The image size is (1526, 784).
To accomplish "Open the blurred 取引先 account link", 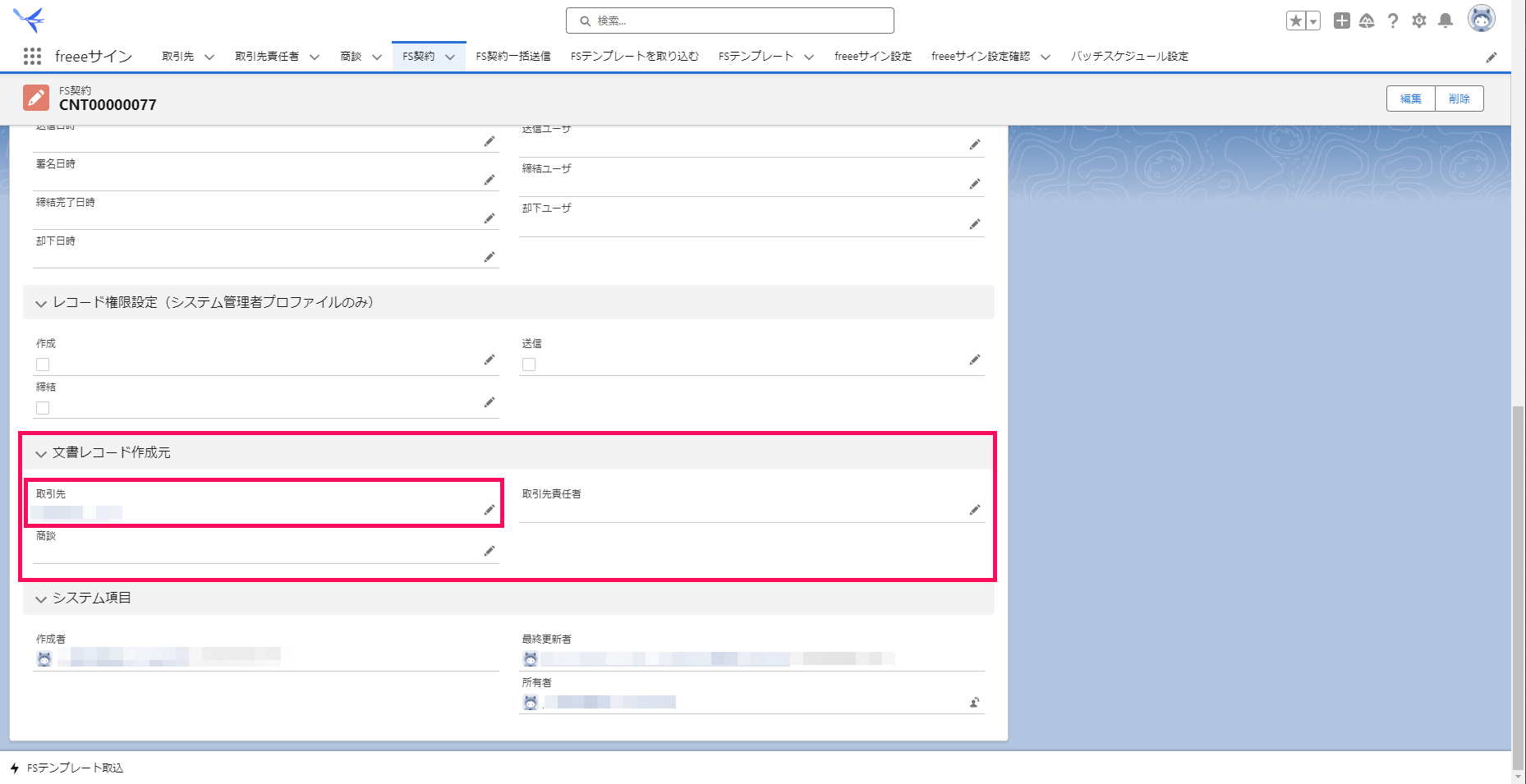I will pos(79,512).
